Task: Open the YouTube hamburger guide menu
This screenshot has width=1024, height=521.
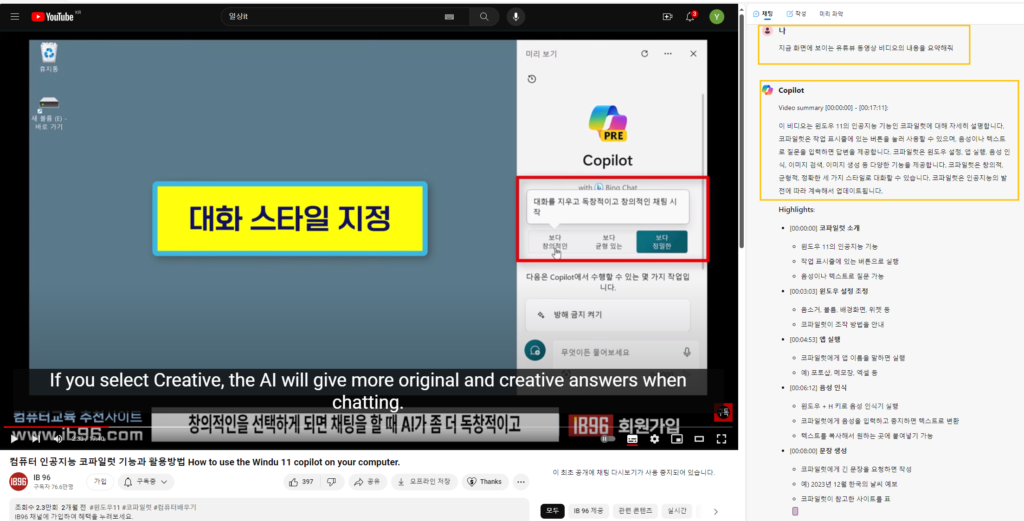Action: pos(14,17)
